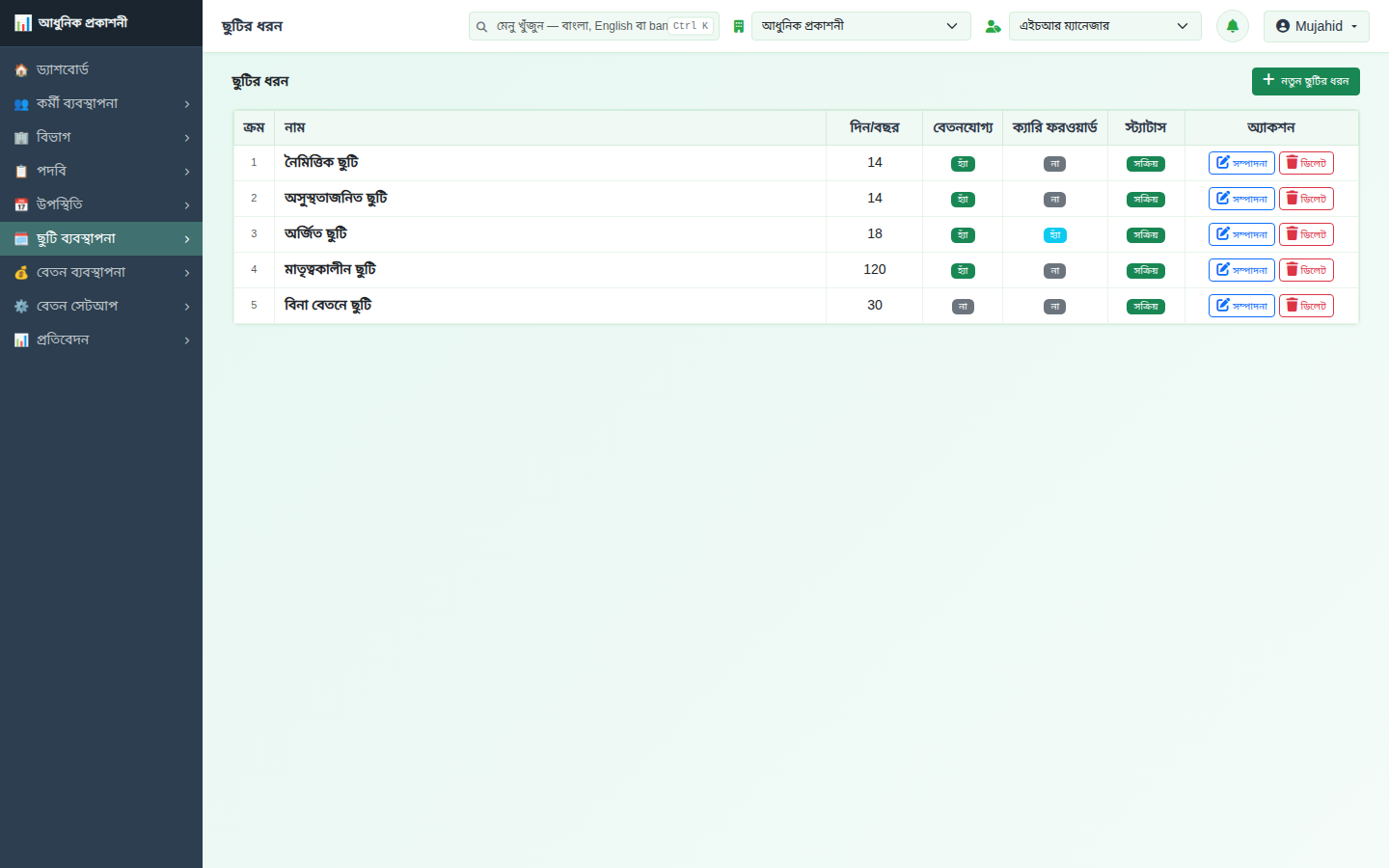Open বেতন ব্যবস্থাপনা menu item
1389x868 pixels.
(101, 272)
